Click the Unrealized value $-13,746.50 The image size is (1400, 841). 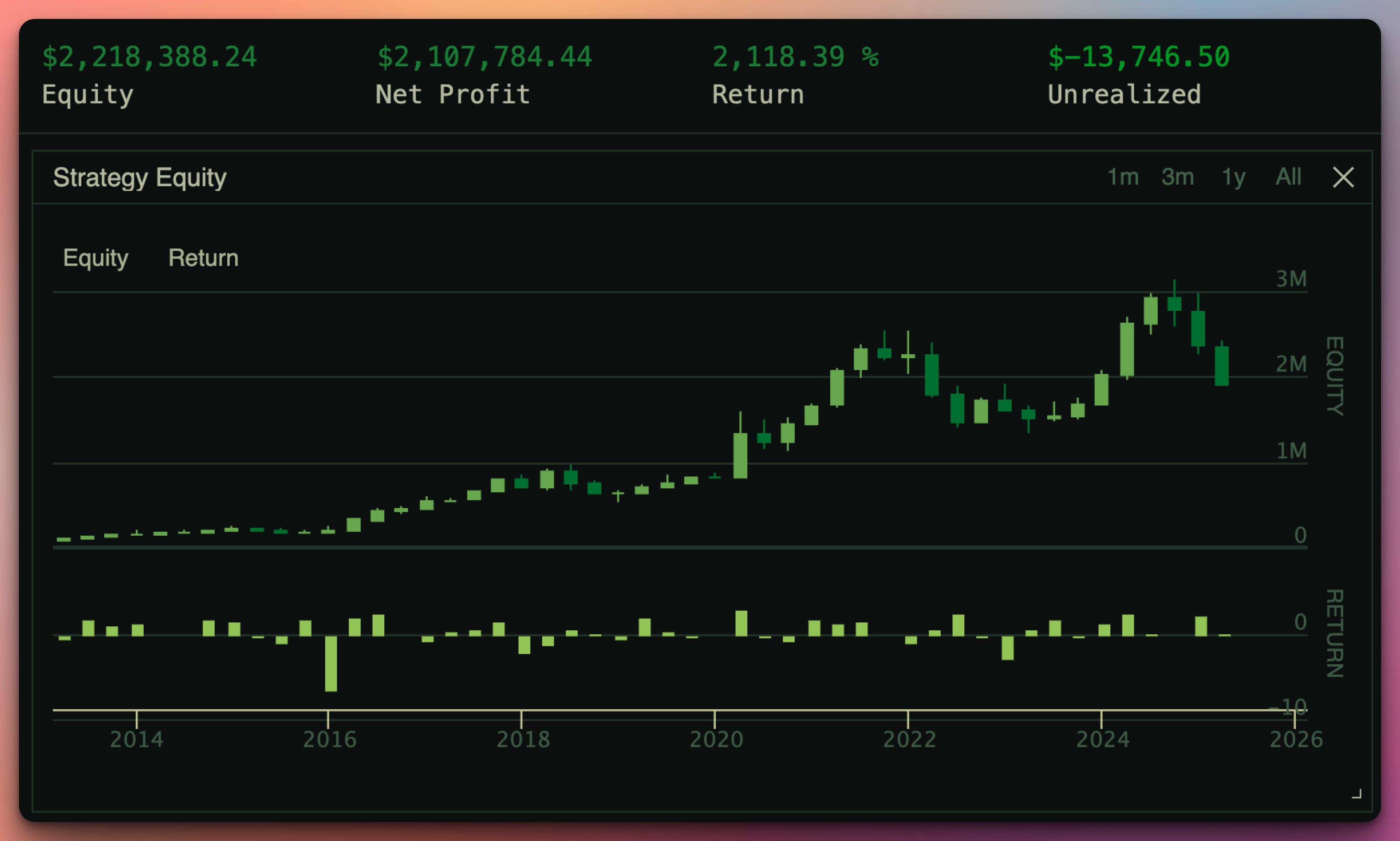[1139, 57]
